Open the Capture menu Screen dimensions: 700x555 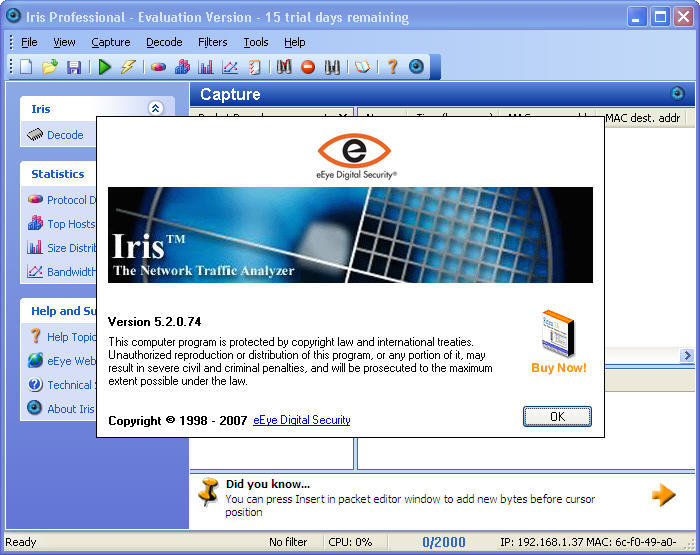[x=111, y=42]
